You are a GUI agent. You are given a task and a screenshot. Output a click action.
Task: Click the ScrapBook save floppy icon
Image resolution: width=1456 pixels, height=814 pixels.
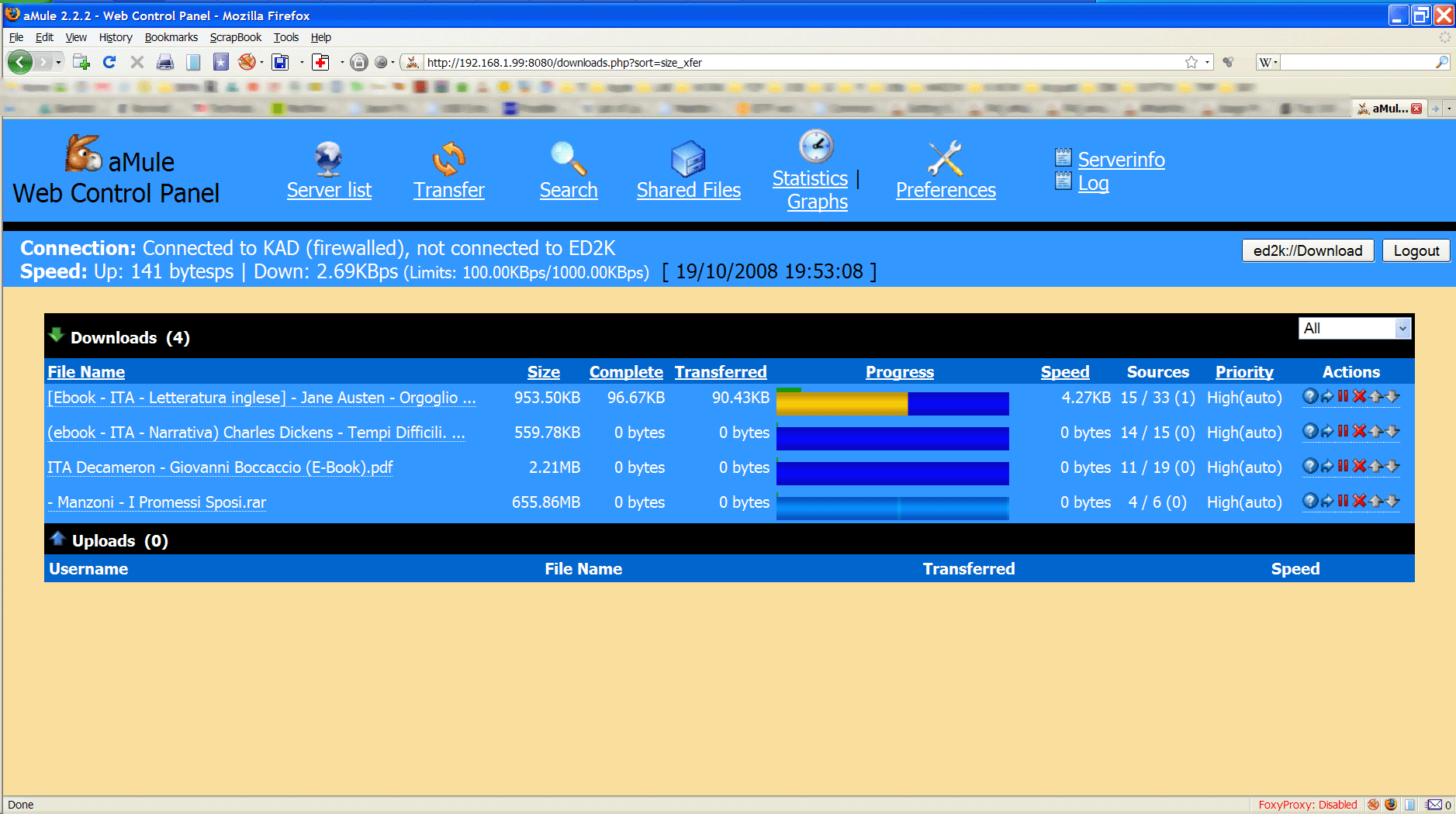pos(280,62)
